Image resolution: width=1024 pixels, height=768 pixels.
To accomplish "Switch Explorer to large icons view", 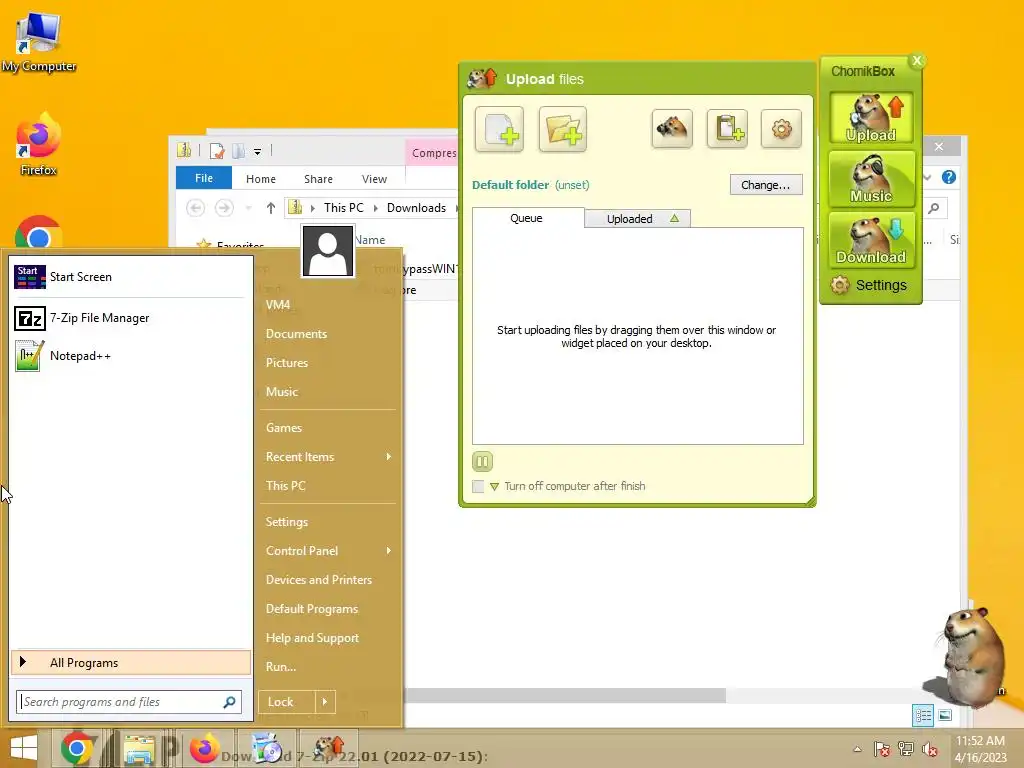I will pyautogui.click(x=945, y=716).
